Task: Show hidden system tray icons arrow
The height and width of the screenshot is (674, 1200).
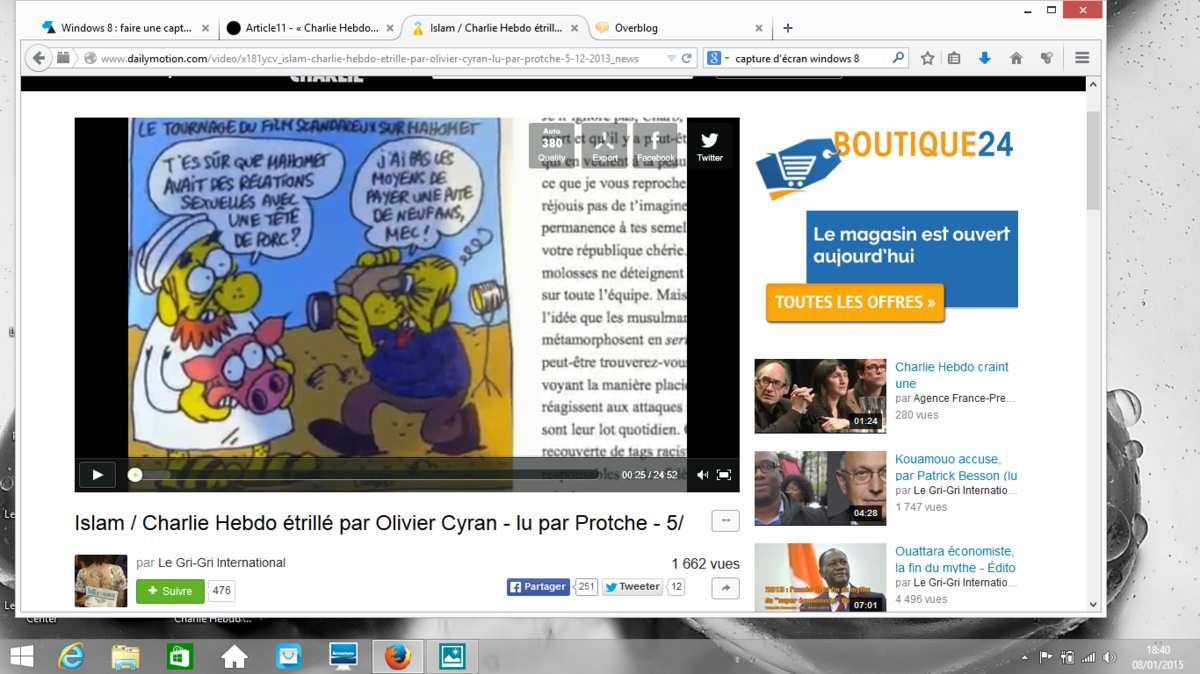Action: [1025, 658]
